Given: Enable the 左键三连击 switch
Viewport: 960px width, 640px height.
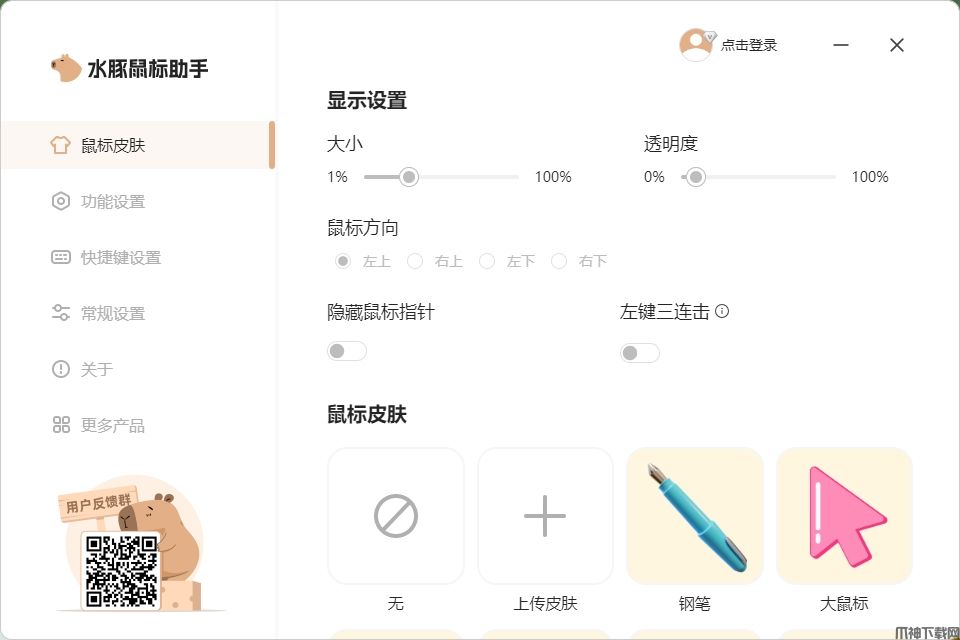Looking at the screenshot, I should (x=639, y=353).
